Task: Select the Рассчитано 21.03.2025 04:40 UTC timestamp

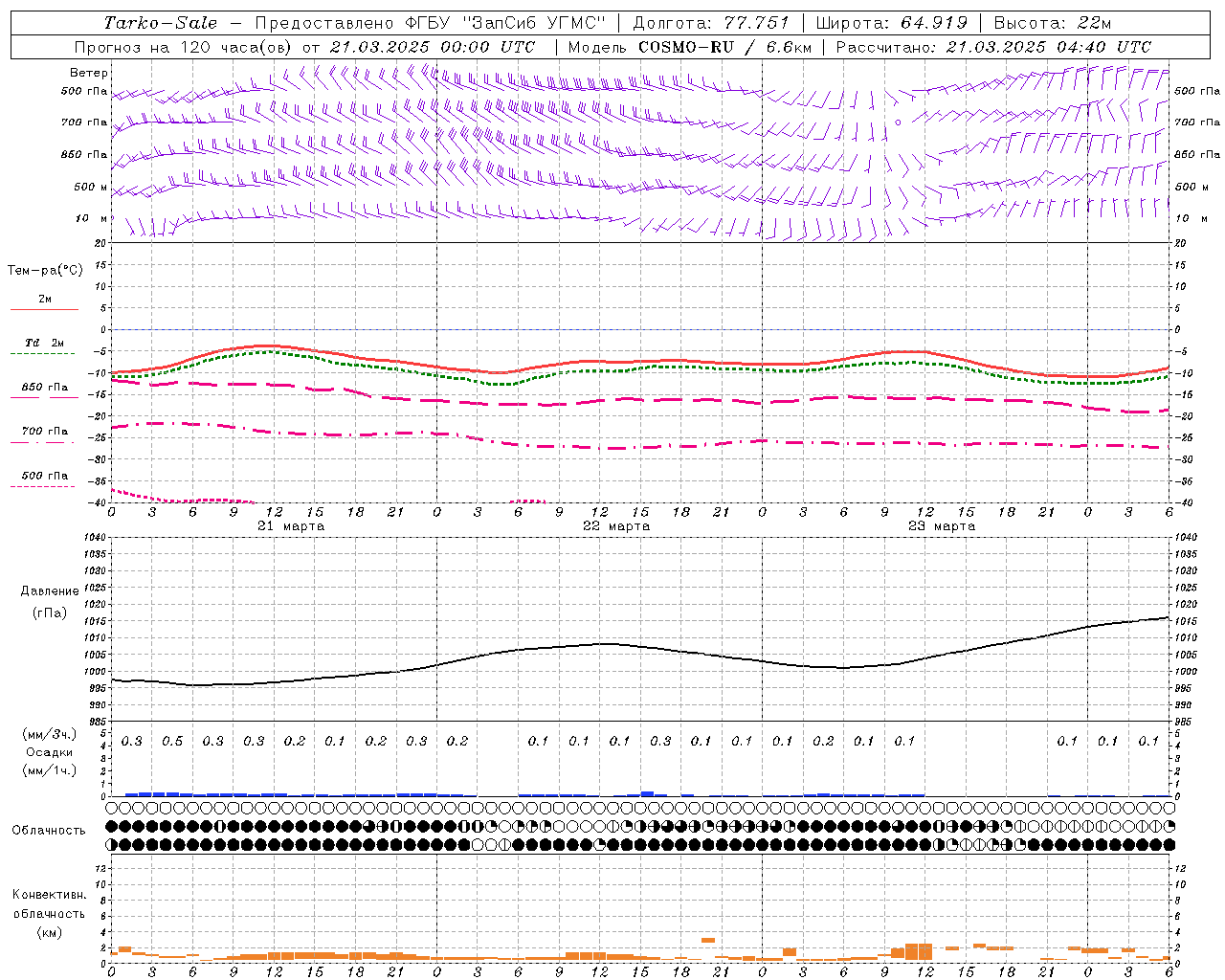Action: [993, 47]
